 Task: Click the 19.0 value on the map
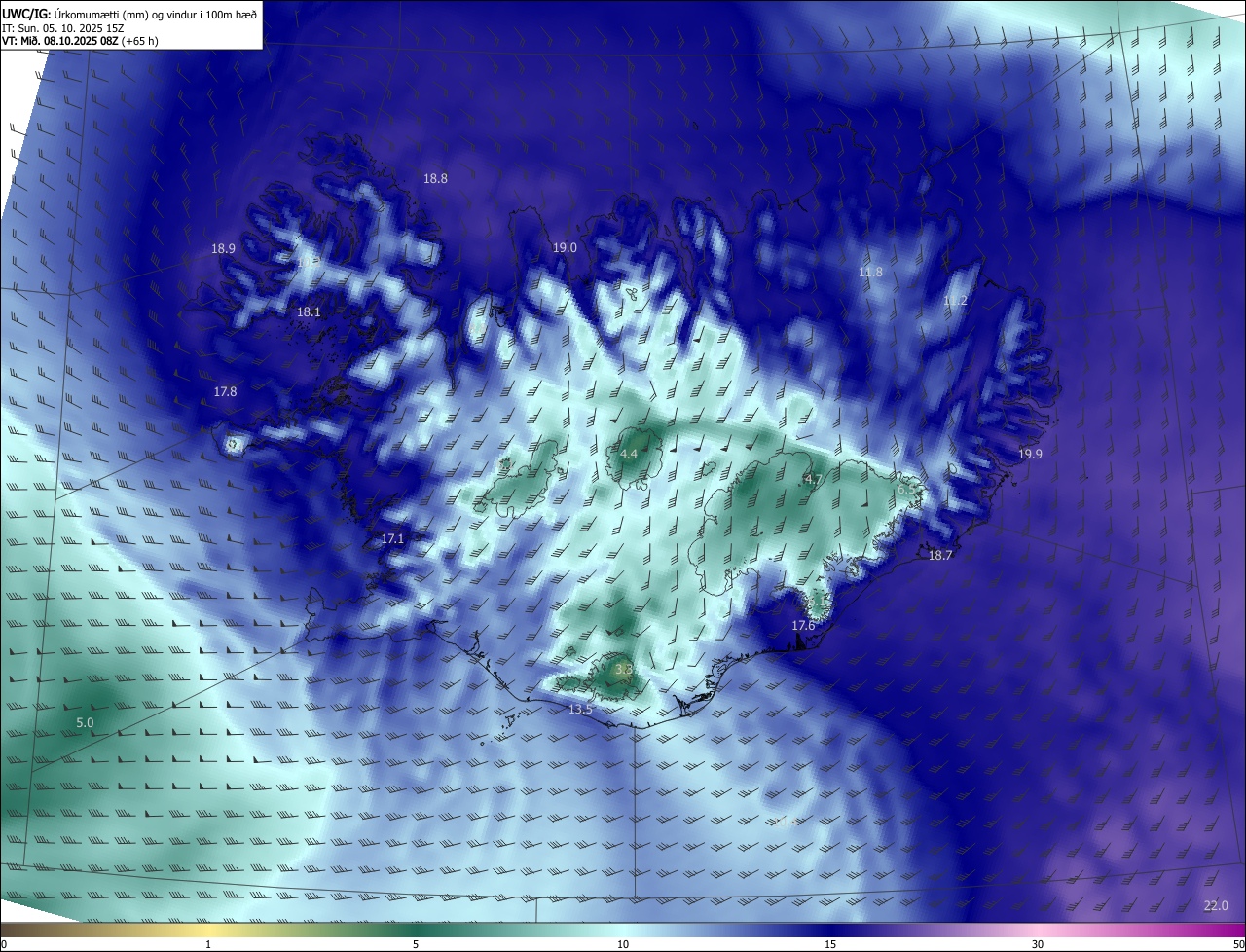click(565, 248)
